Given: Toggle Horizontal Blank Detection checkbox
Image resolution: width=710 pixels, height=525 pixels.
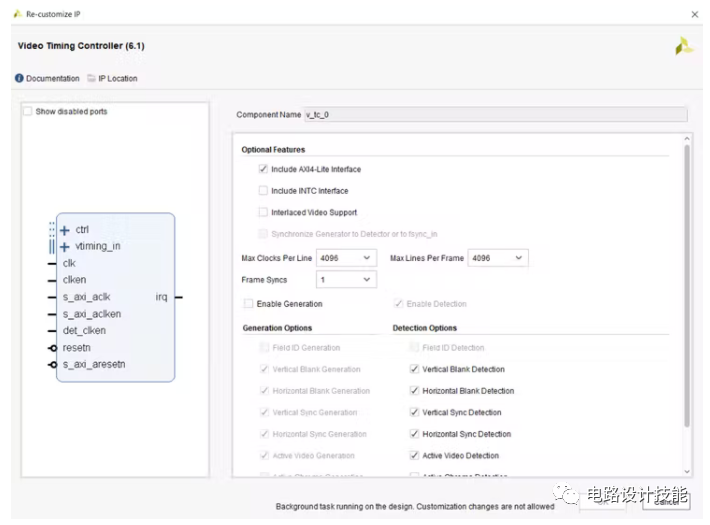Looking at the screenshot, I should (x=414, y=390).
